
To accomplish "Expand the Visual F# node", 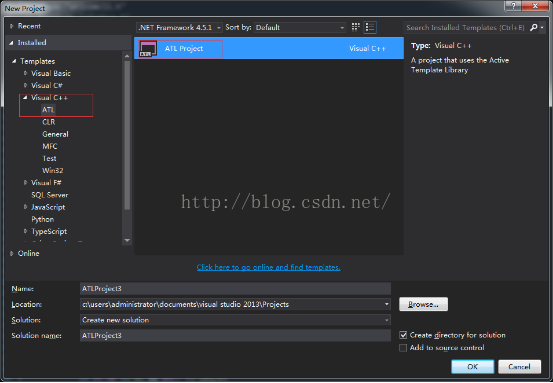I will click(x=25, y=182).
